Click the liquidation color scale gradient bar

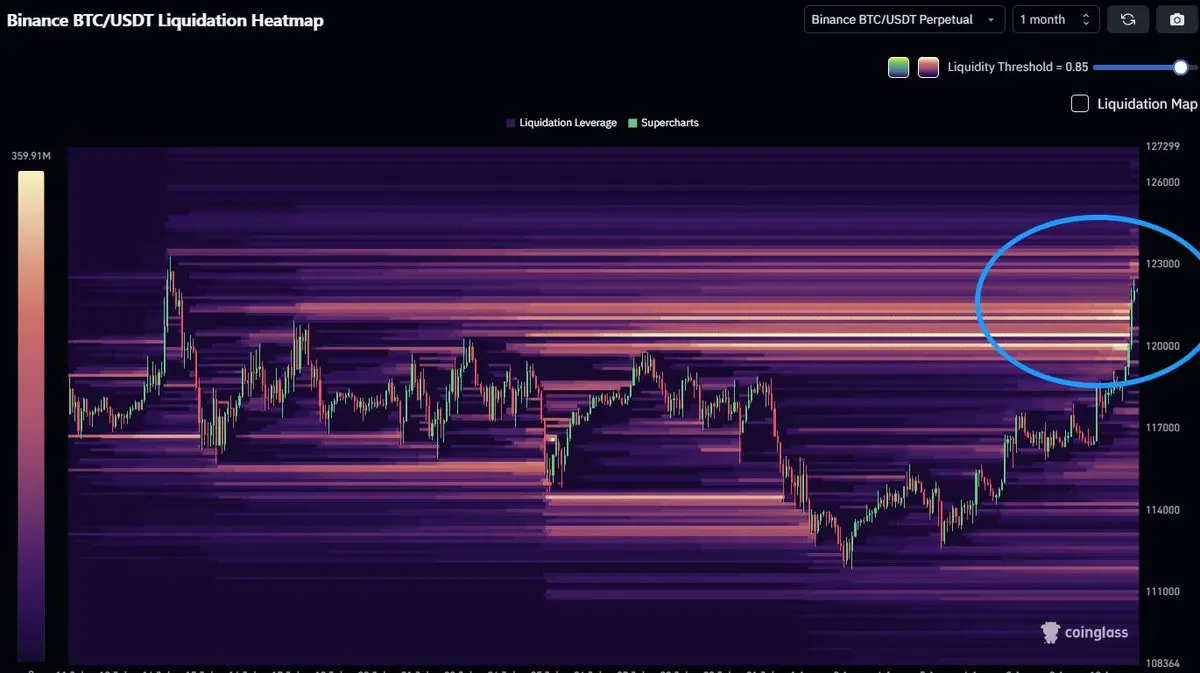(x=31, y=416)
